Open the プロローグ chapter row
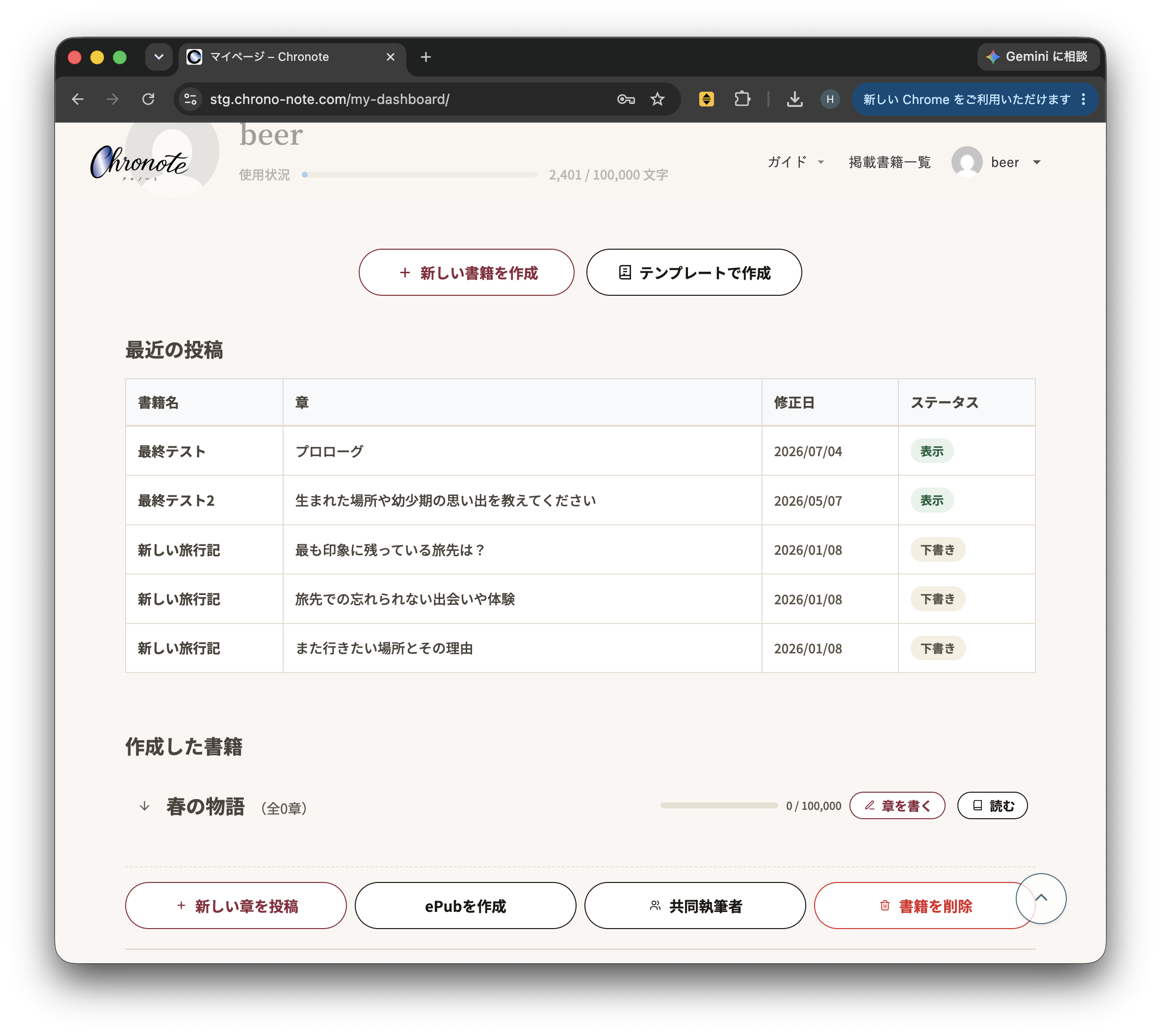 (580, 451)
